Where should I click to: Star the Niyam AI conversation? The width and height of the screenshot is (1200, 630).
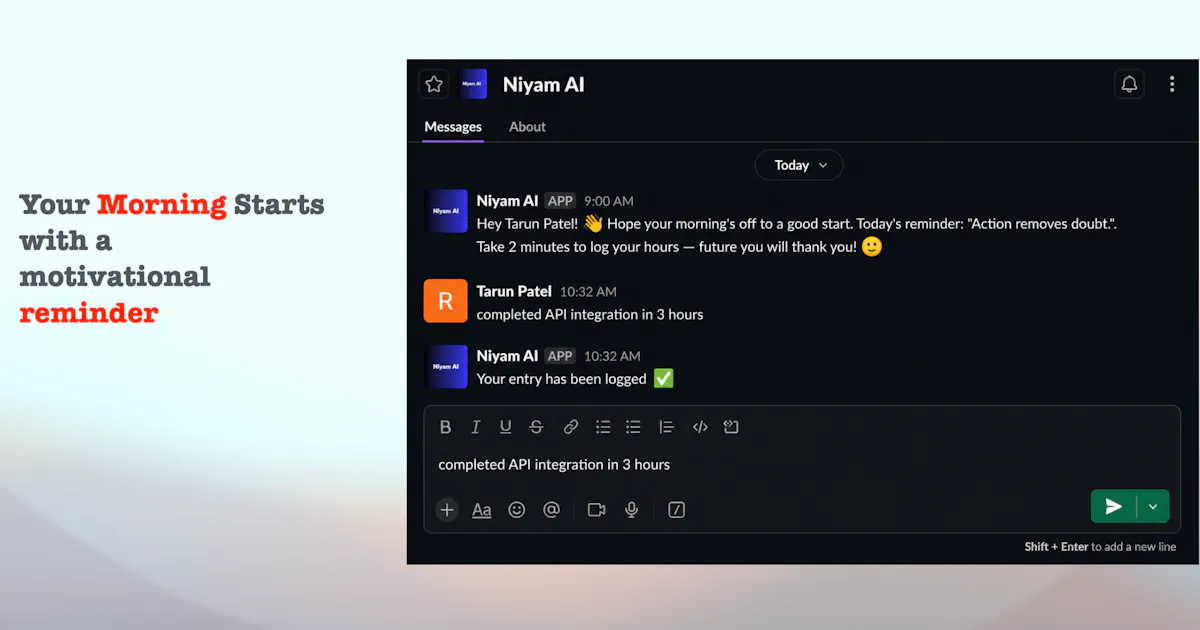click(x=433, y=84)
